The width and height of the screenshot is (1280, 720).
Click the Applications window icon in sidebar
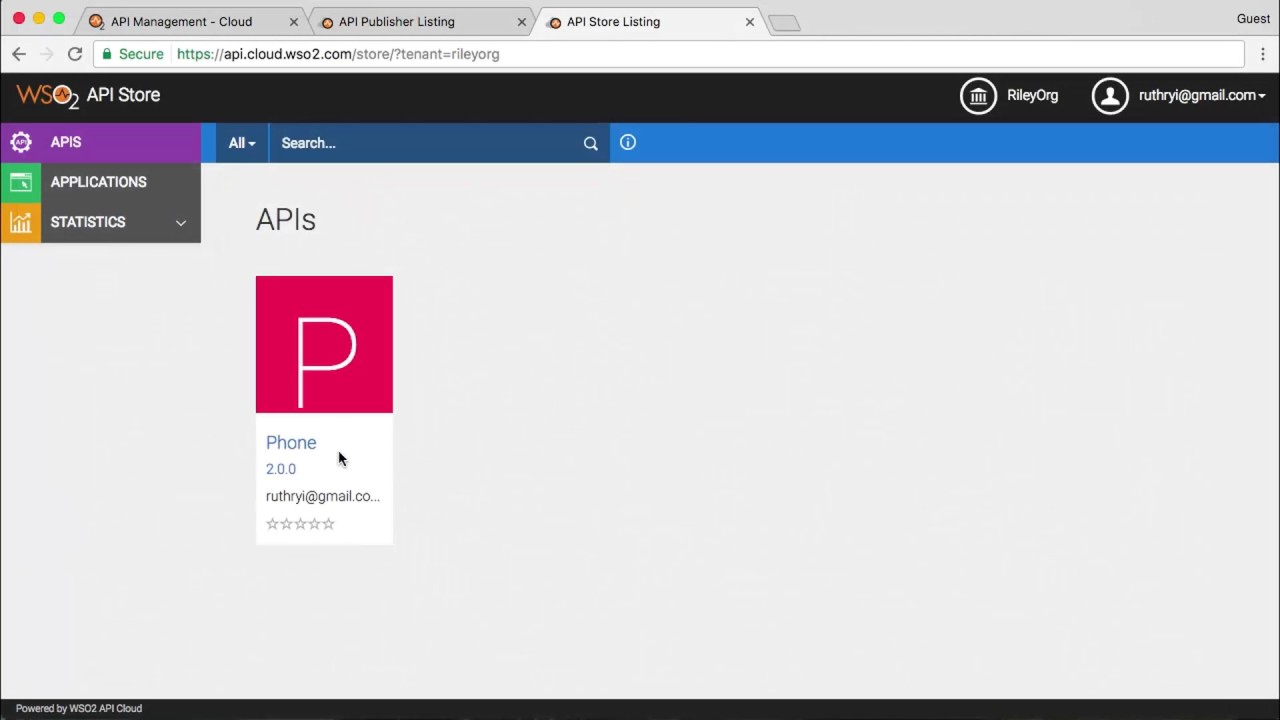(21, 182)
